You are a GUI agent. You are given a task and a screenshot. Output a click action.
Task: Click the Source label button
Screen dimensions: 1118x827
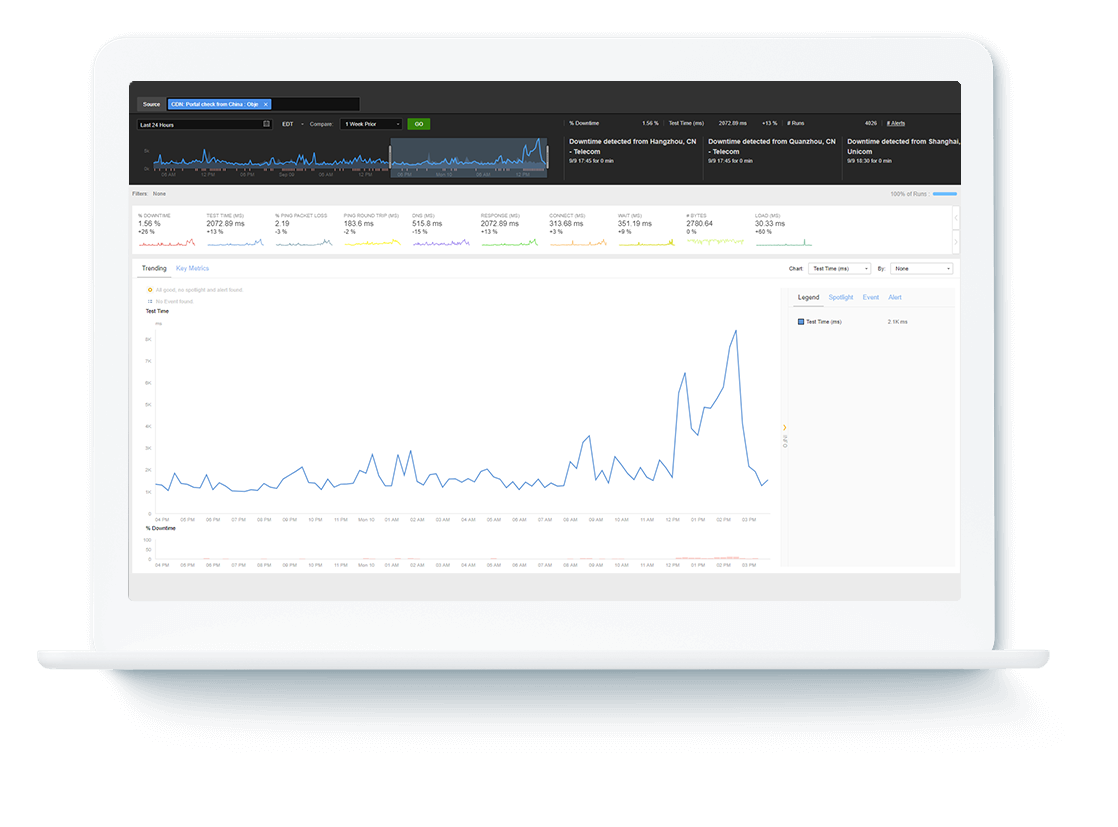pyautogui.click(x=151, y=104)
